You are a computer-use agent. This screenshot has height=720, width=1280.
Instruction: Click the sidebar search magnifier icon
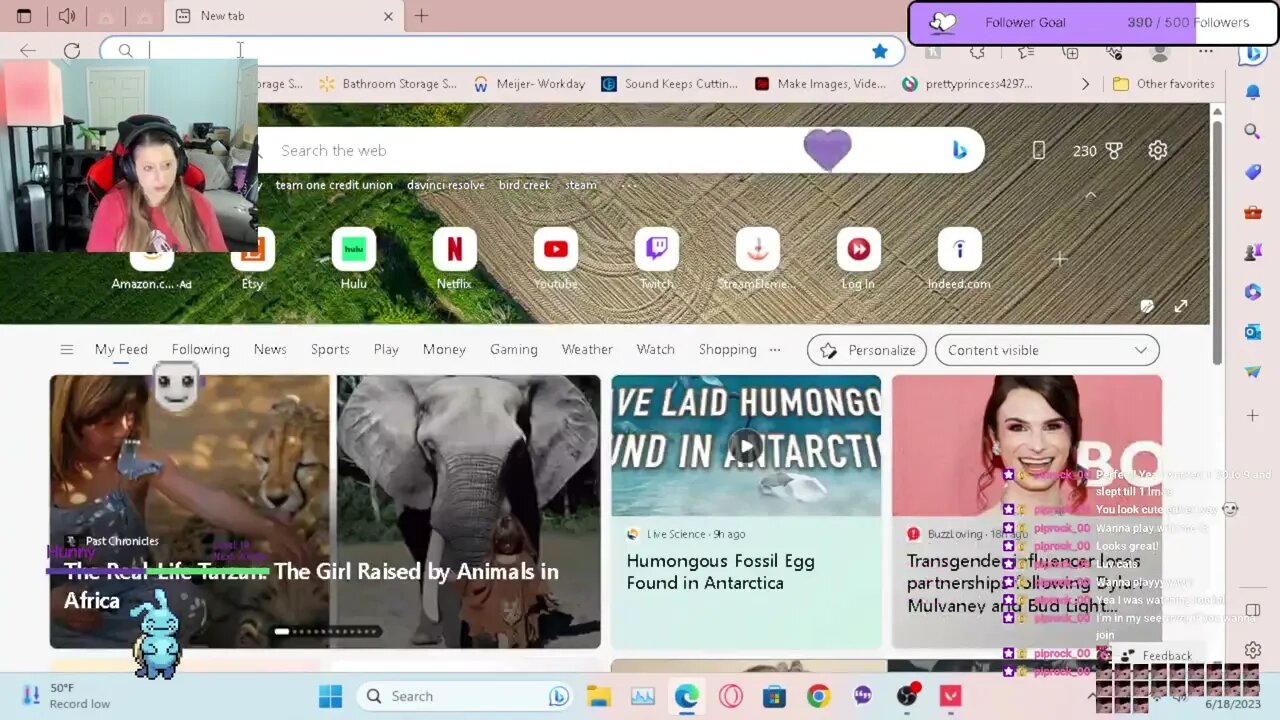(1252, 131)
